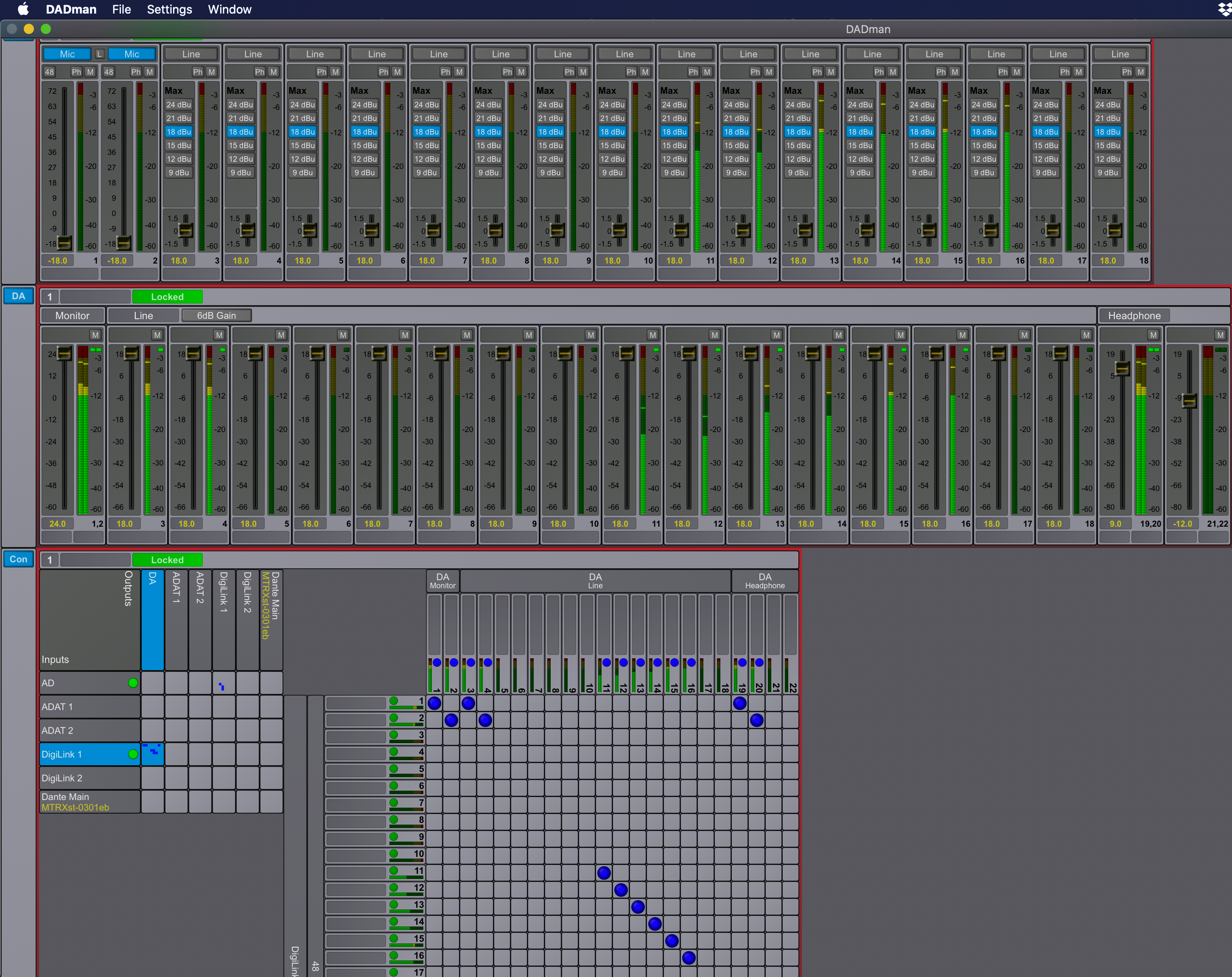
Task: Select 9 dBu max level on AD channel 18
Action: (1107, 173)
